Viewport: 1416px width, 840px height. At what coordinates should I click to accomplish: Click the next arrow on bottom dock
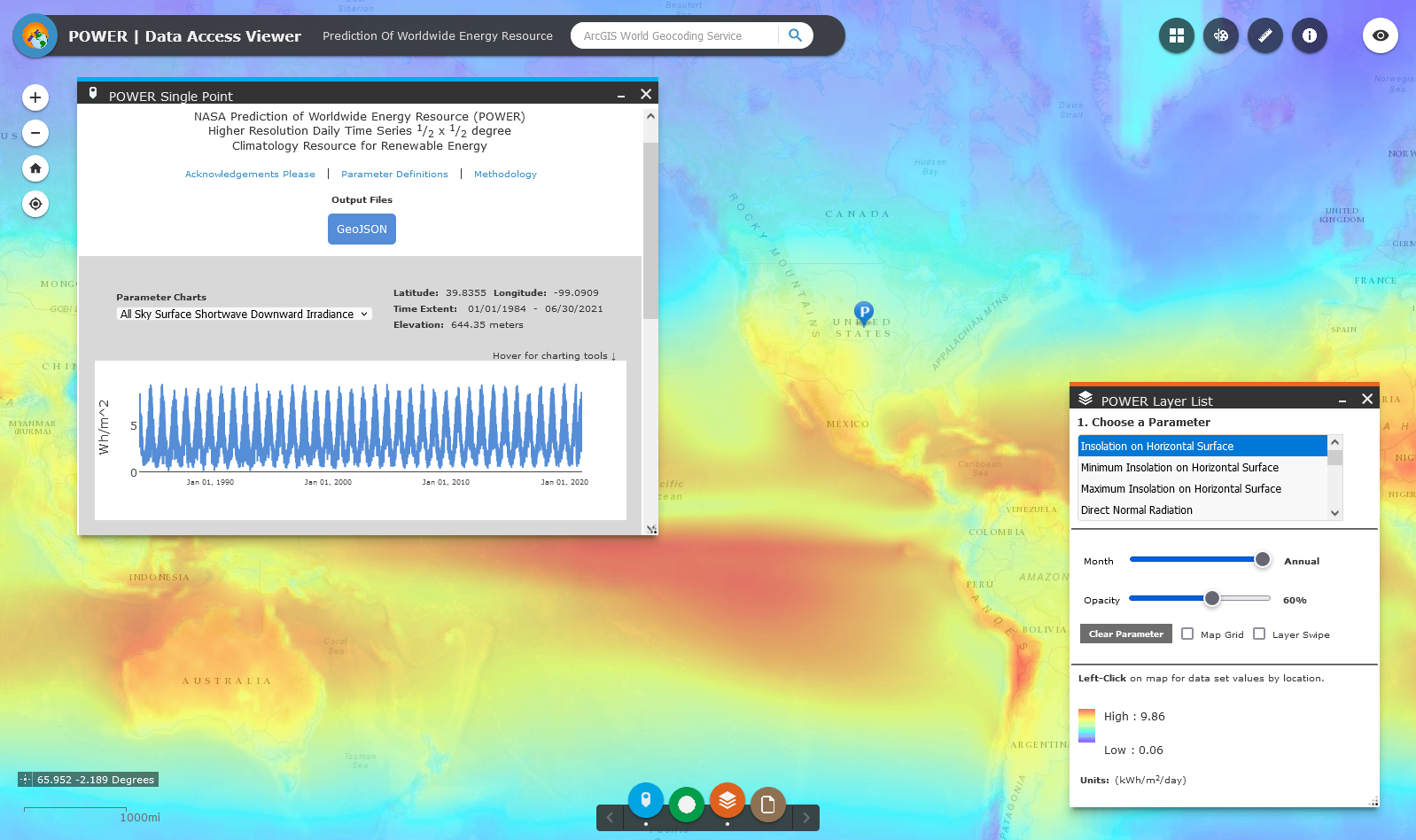pos(805,818)
